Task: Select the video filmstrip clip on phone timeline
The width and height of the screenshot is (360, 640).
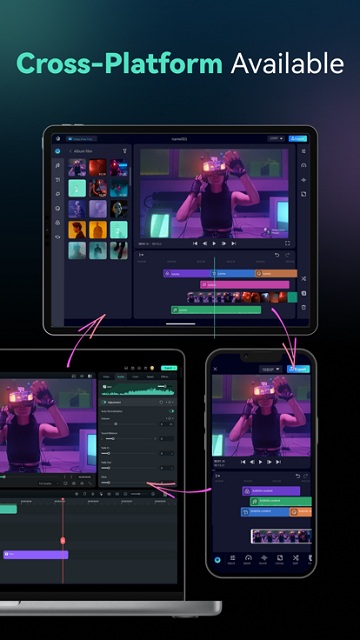Action: (x=281, y=536)
